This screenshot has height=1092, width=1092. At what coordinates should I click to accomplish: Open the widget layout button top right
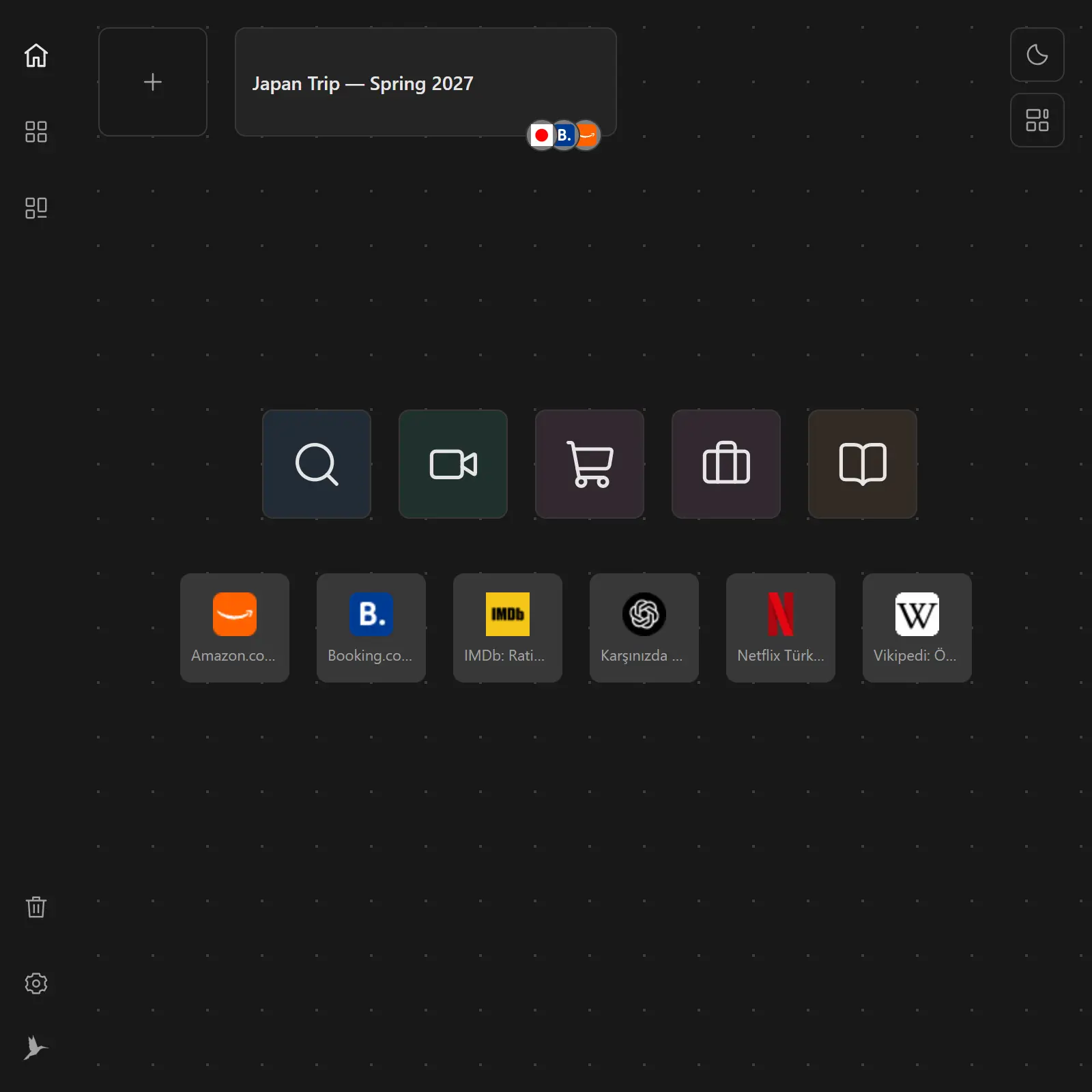tap(1037, 120)
